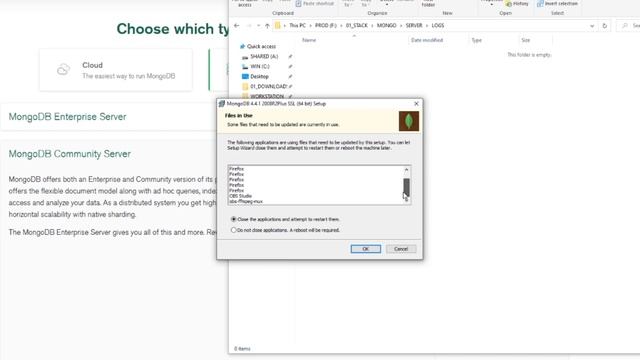The image size is (640, 360).
Task: Select 'Close the applications and attempt to restart them'
Action: tap(286, 219)
